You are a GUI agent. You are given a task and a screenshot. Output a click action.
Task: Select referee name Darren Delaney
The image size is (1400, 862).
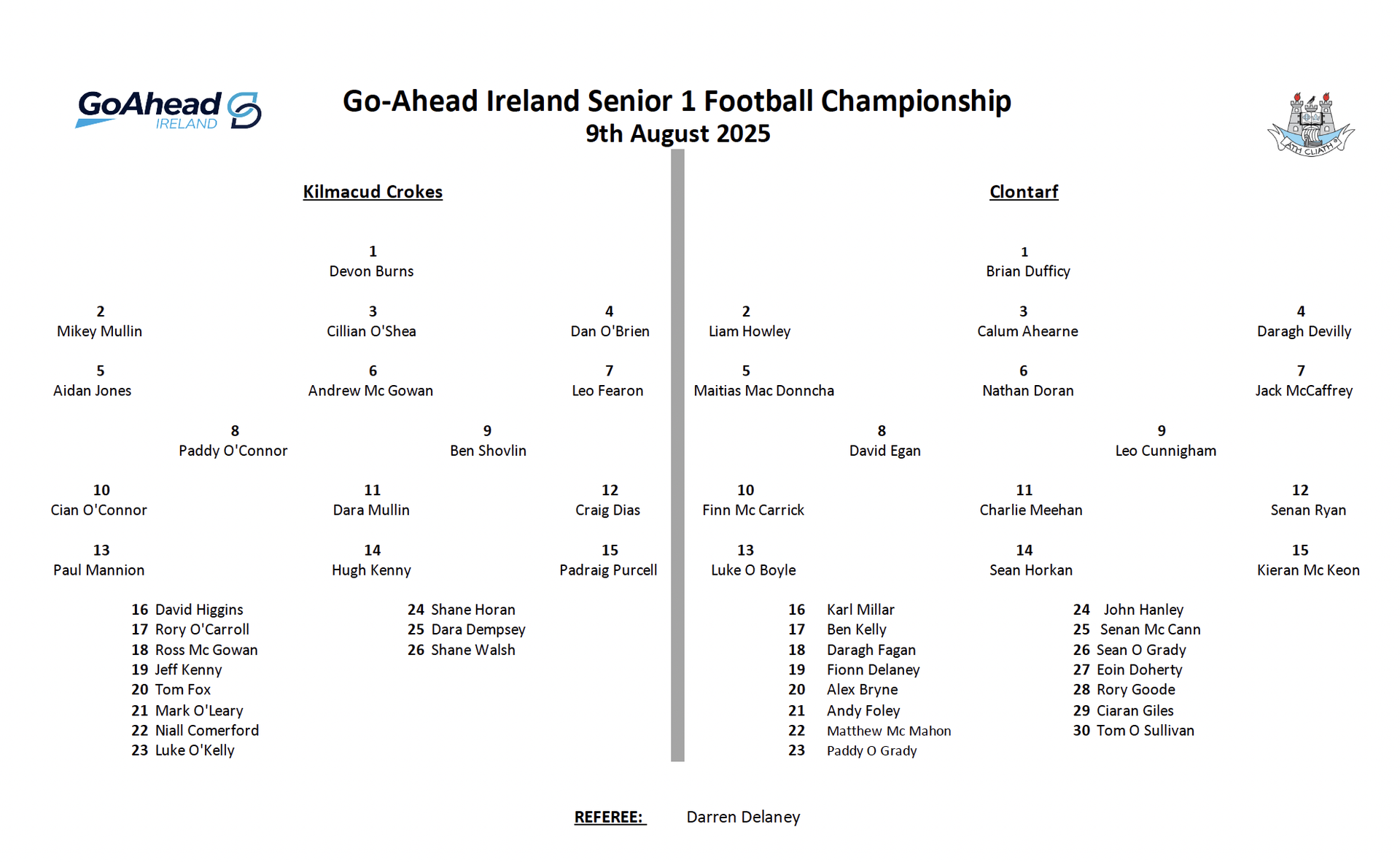click(x=743, y=818)
